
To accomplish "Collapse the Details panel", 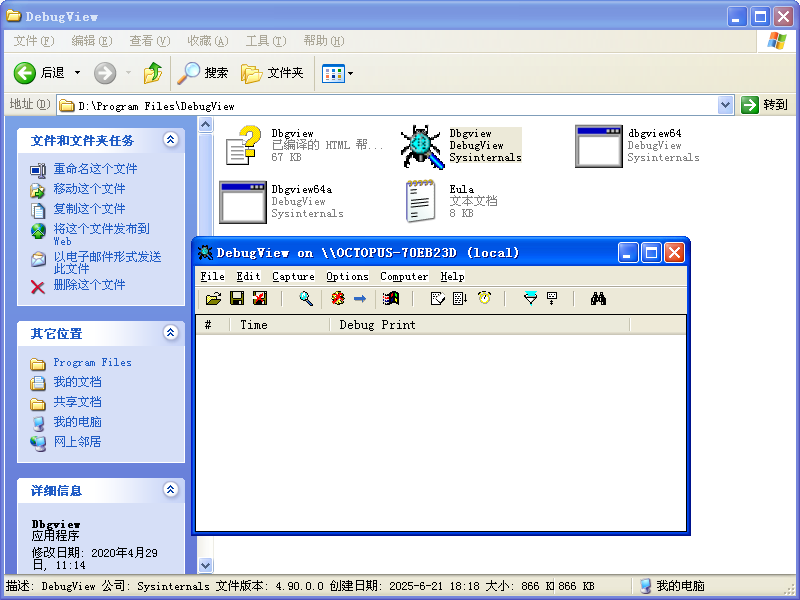I will click(170, 490).
